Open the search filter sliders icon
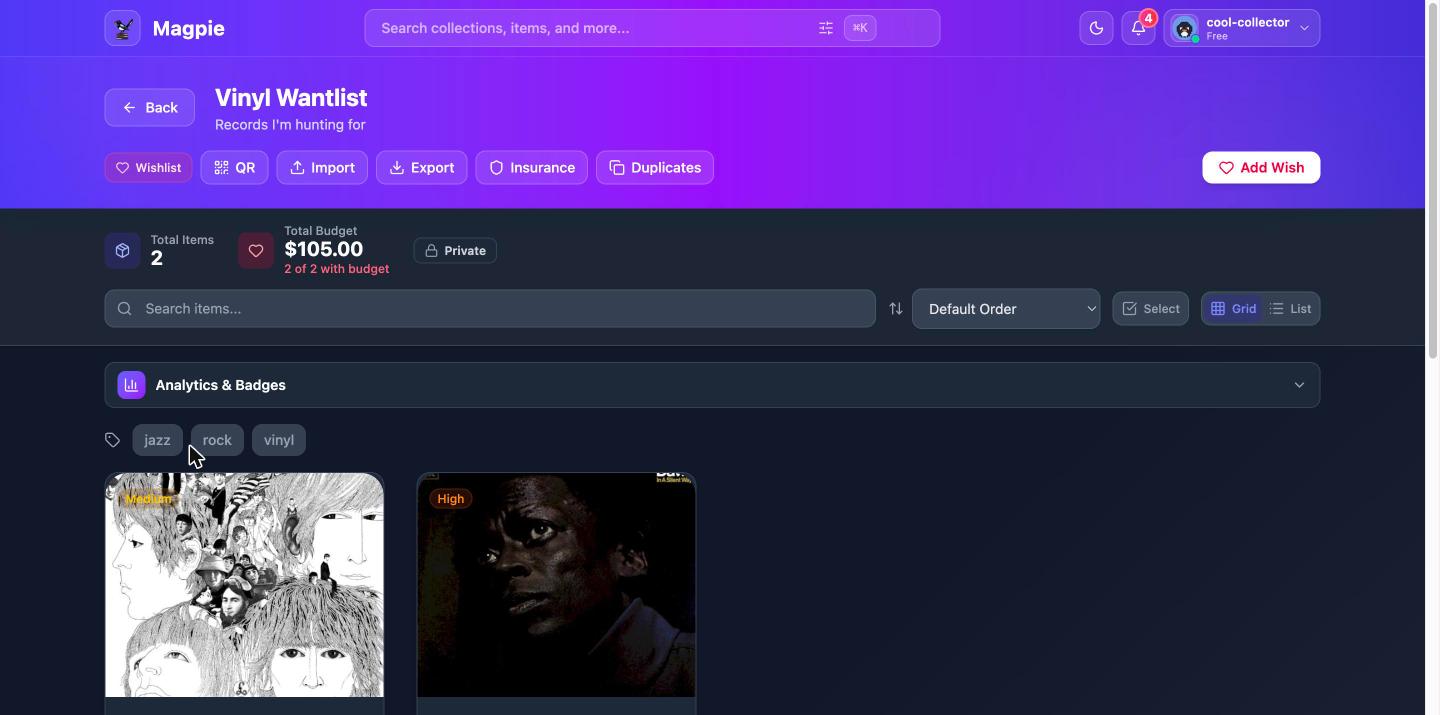This screenshot has width=1440, height=715. (x=826, y=28)
